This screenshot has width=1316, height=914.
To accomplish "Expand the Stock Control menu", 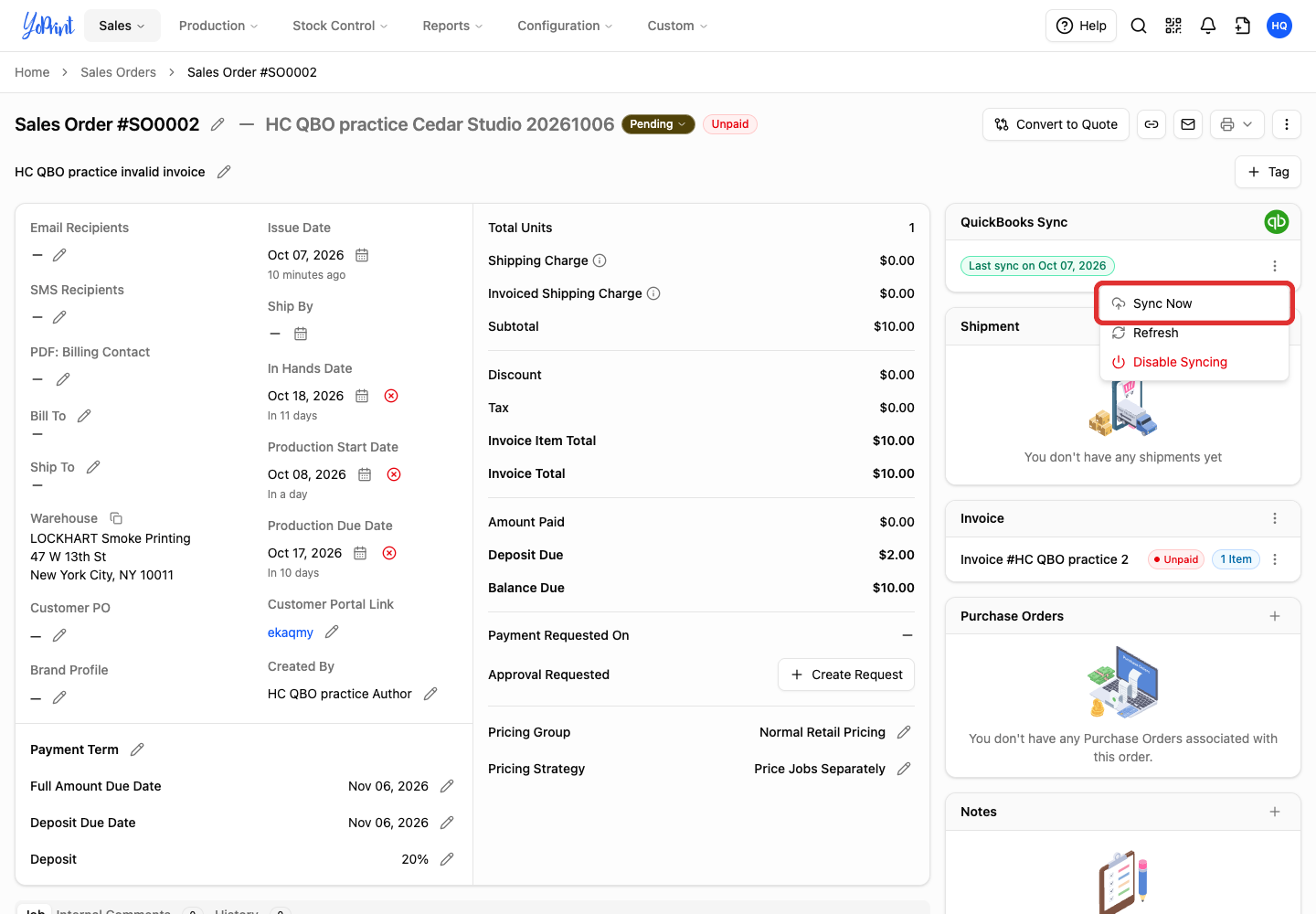I will pyautogui.click(x=340, y=26).
